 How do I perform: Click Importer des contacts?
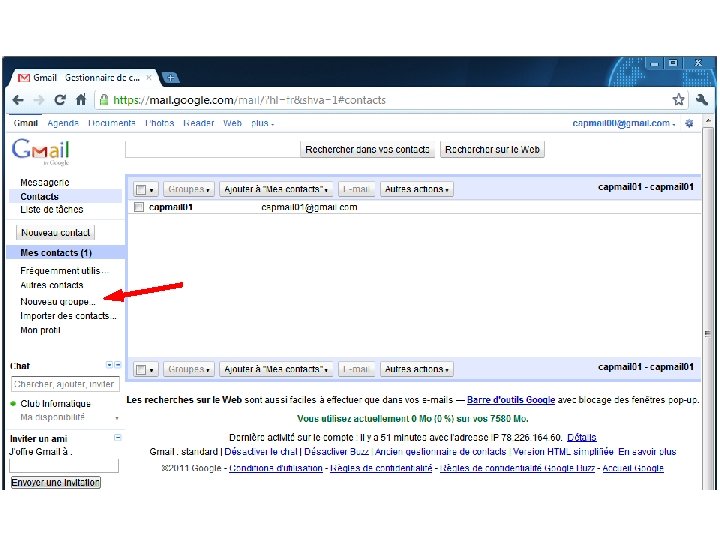[68, 316]
